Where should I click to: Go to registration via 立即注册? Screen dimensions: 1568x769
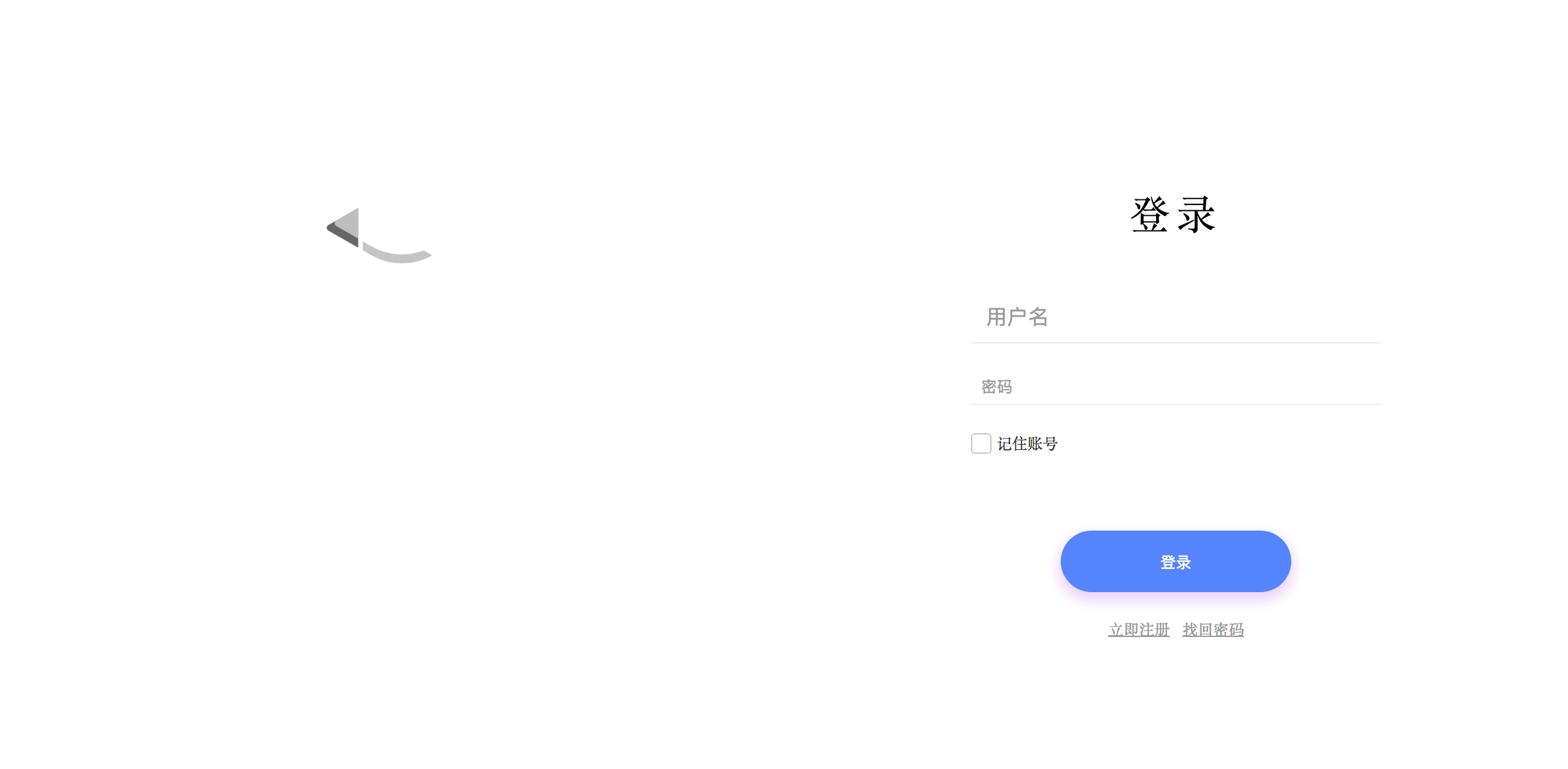1139,630
